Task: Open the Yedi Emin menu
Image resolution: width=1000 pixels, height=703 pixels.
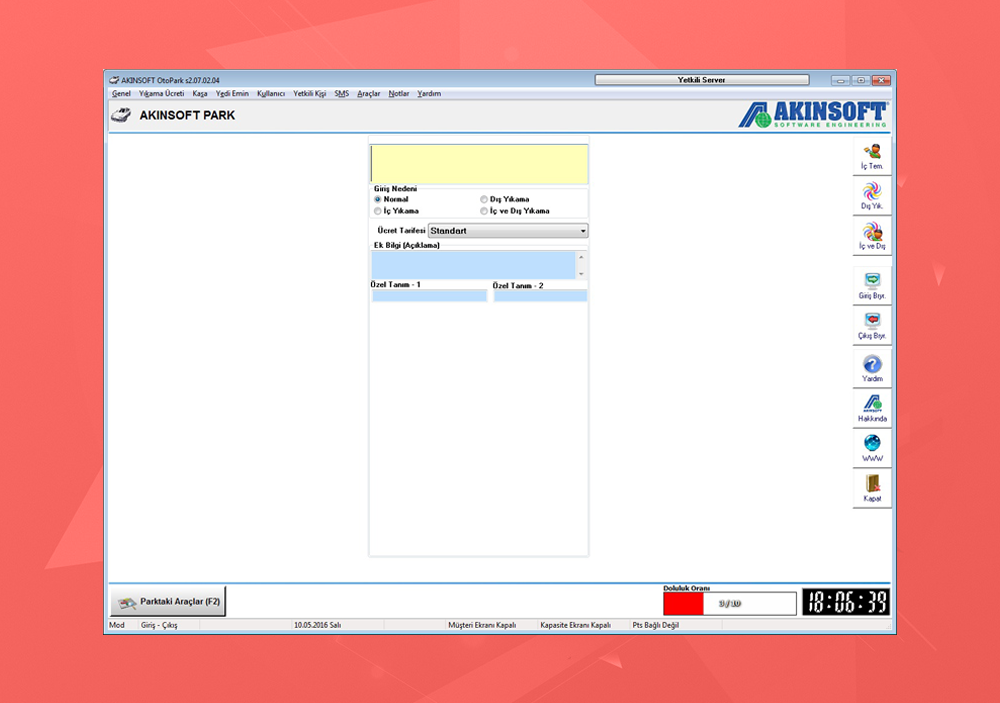Action: (232, 94)
